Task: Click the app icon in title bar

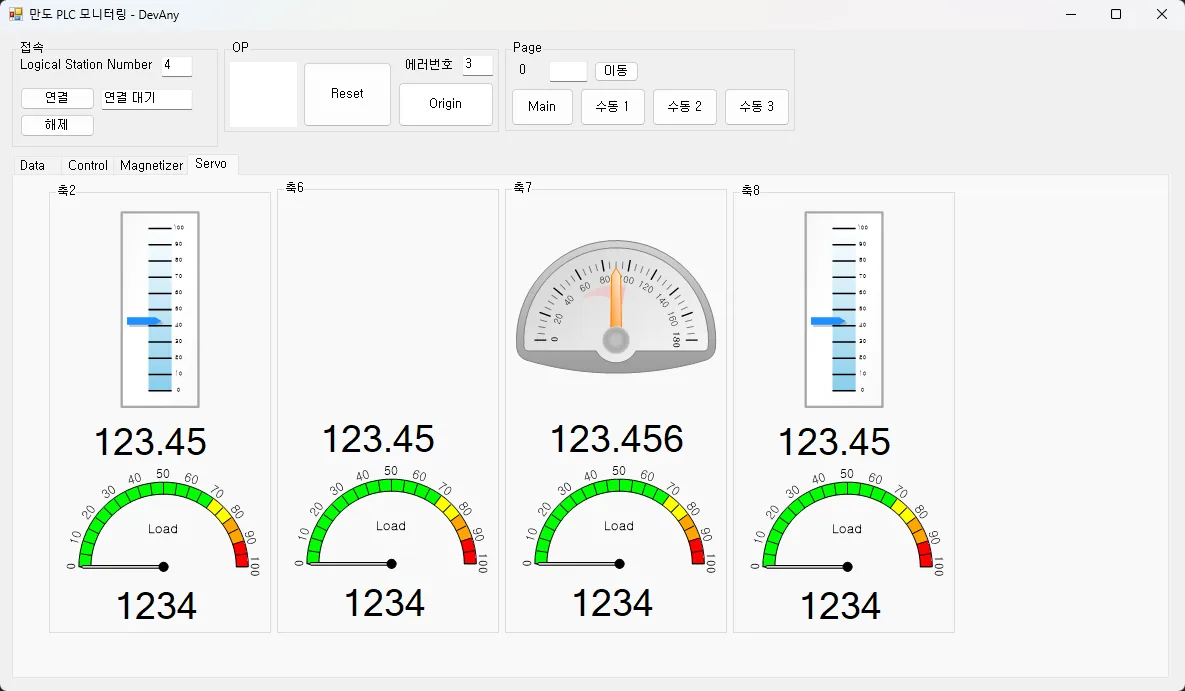Action: tap(16, 14)
